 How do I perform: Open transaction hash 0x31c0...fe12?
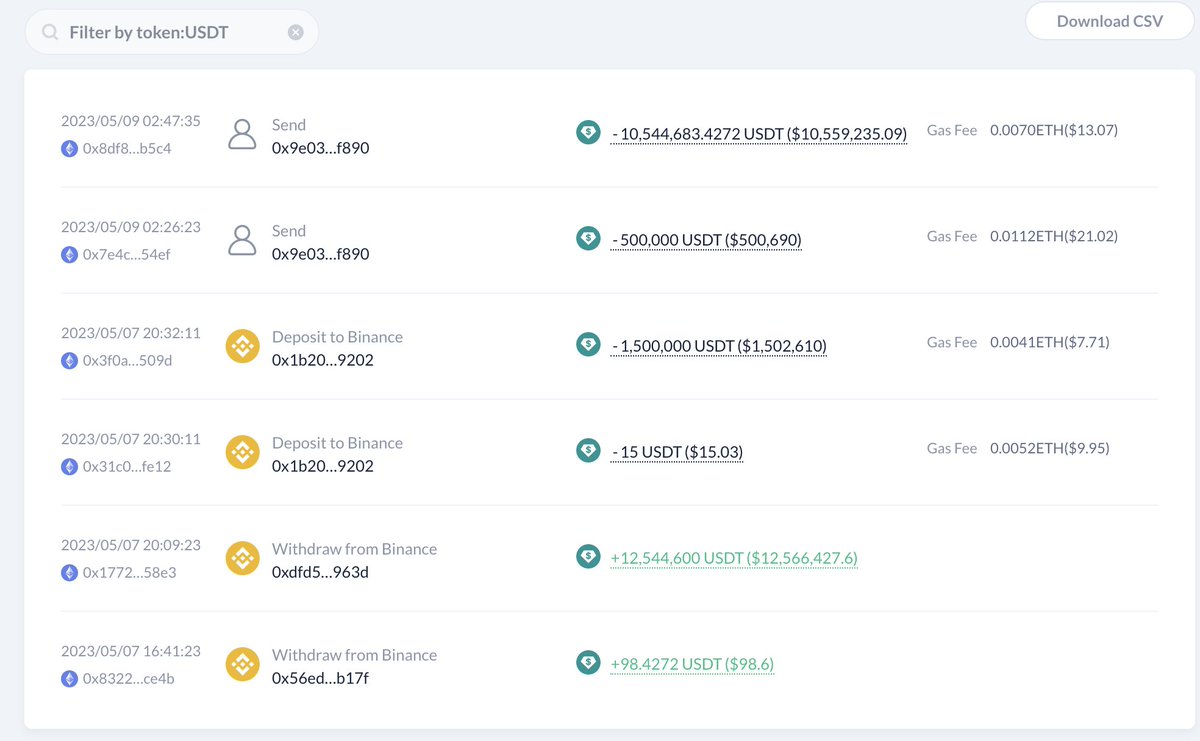tap(127, 466)
